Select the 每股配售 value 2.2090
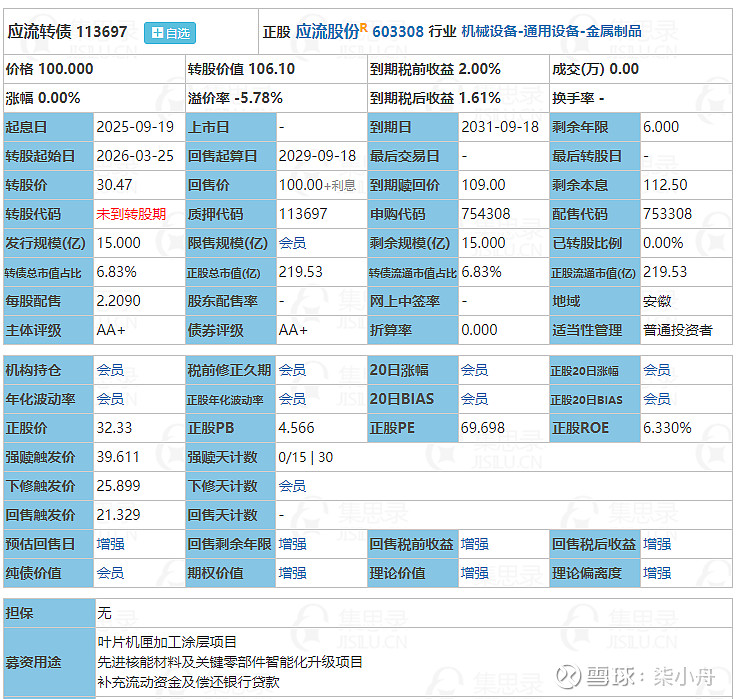737x699 pixels. pyautogui.click(x=118, y=301)
